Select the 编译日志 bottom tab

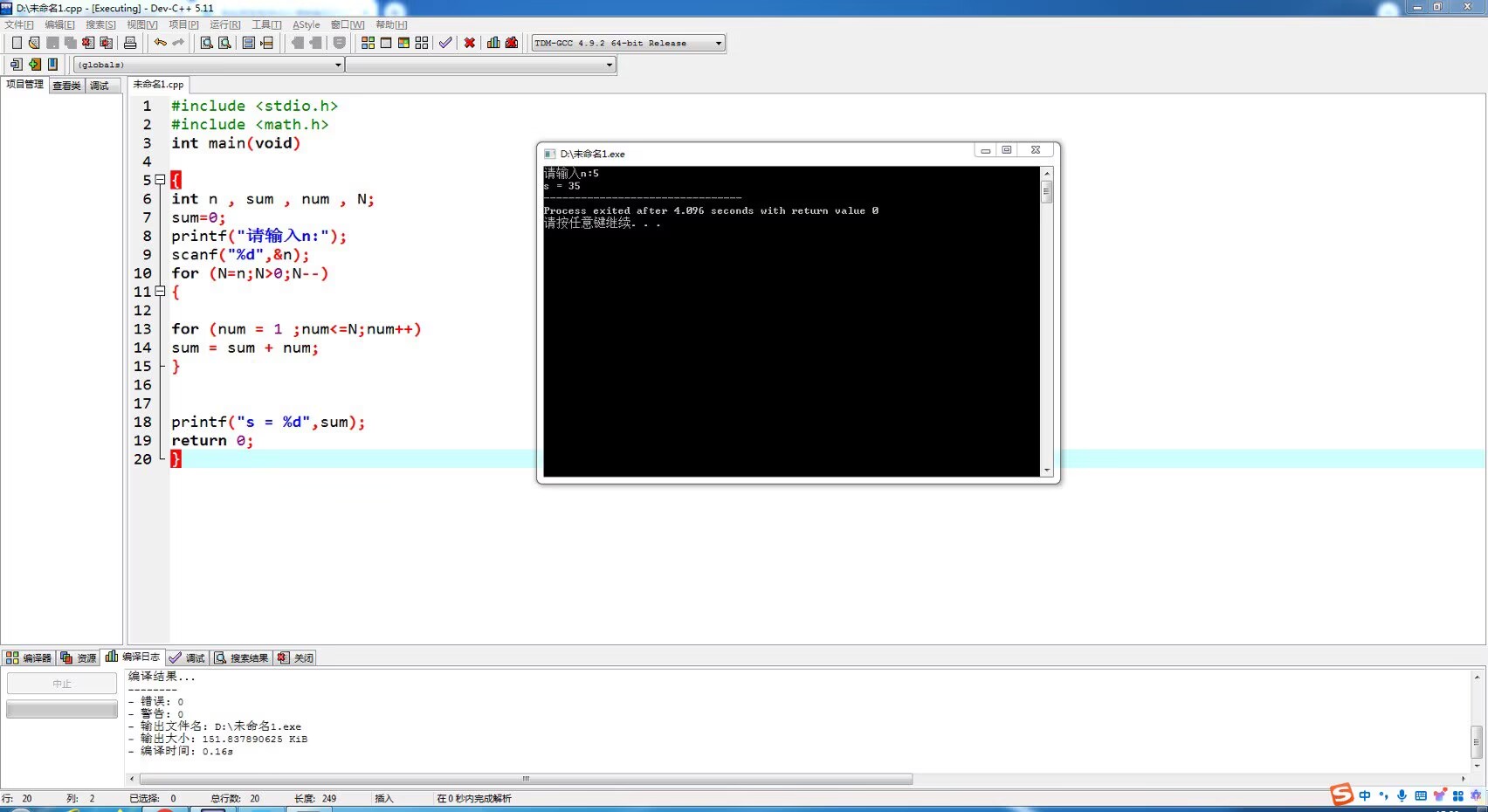click(x=133, y=657)
